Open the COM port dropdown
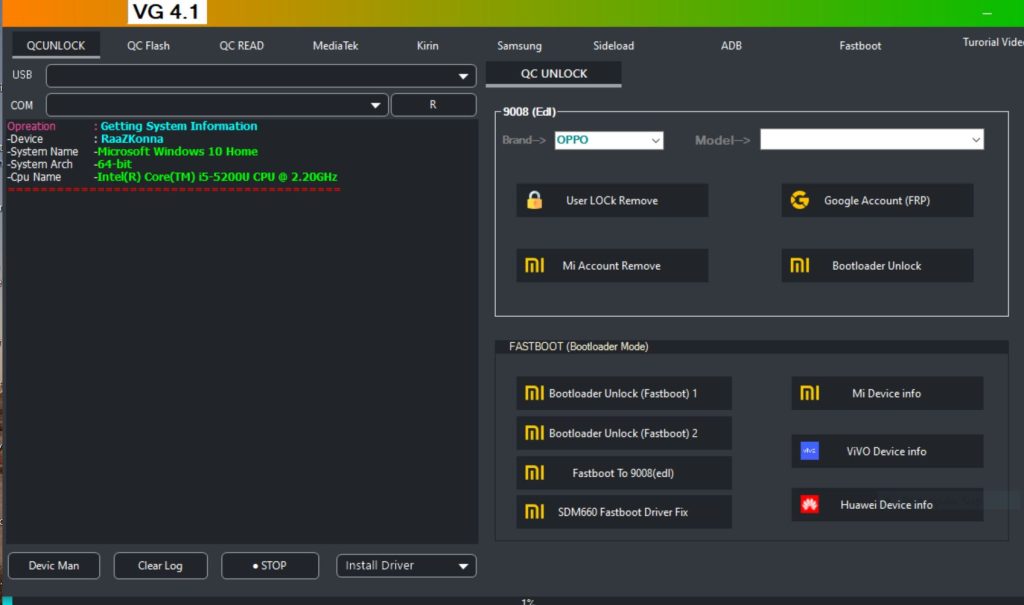The image size is (1024, 605). tap(217, 105)
